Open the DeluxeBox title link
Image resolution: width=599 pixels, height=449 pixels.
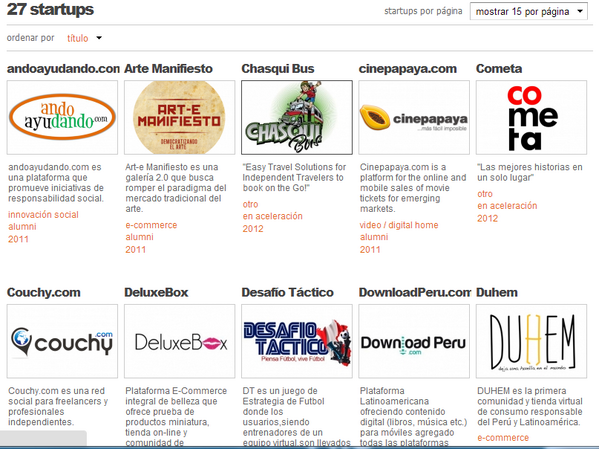(x=156, y=293)
